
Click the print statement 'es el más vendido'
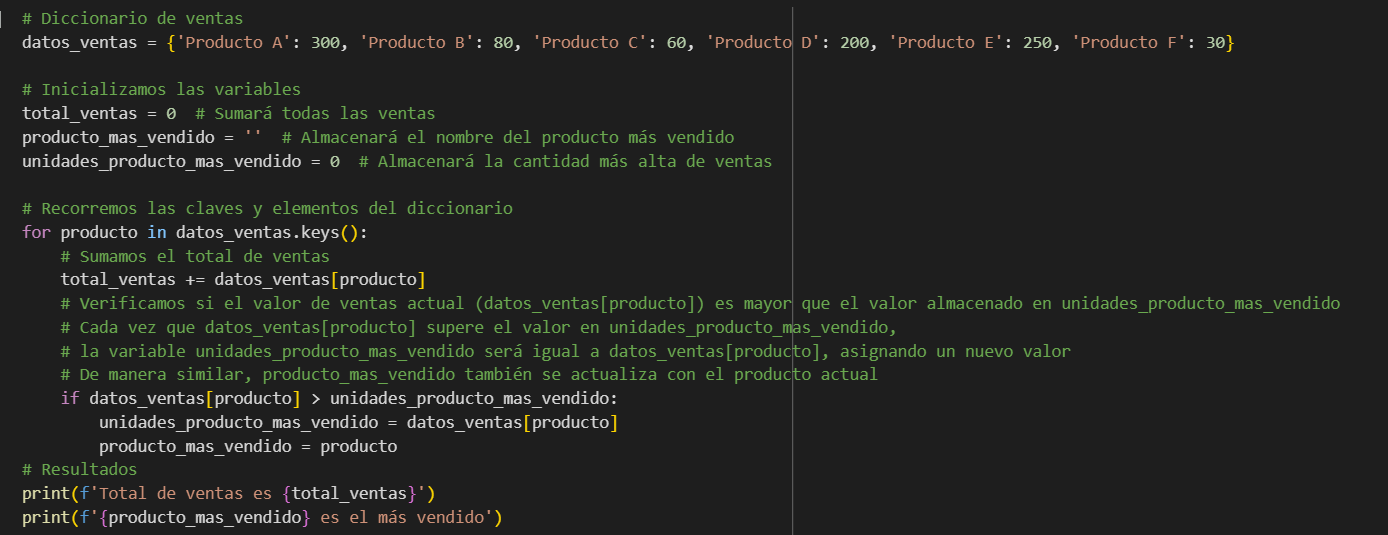click(262, 518)
